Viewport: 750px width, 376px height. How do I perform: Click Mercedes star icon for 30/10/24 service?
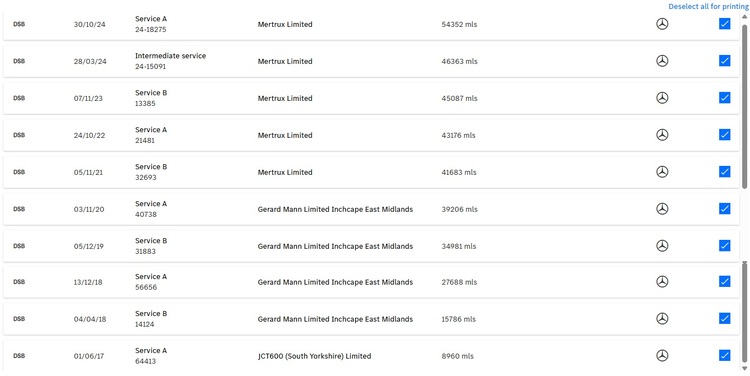pos(662,24)
